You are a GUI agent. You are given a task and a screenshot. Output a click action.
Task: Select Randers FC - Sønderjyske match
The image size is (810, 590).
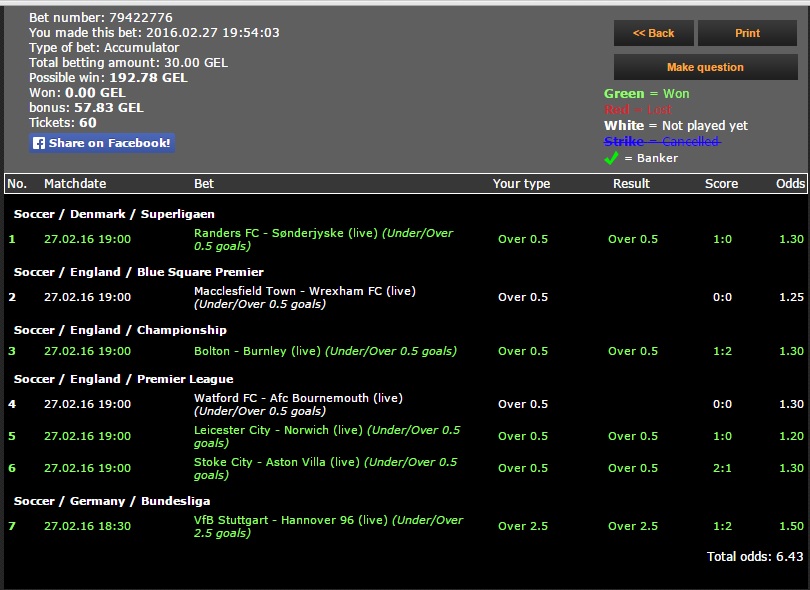[324, 239]
